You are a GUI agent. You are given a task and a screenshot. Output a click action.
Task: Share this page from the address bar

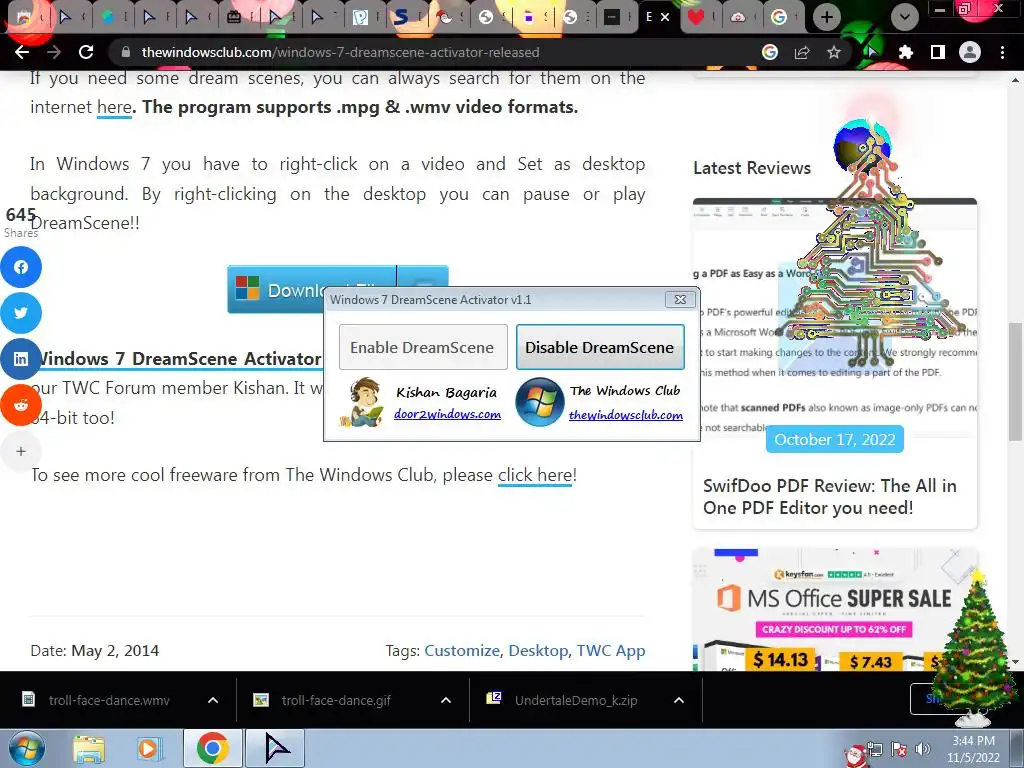[x=802, y=52]
